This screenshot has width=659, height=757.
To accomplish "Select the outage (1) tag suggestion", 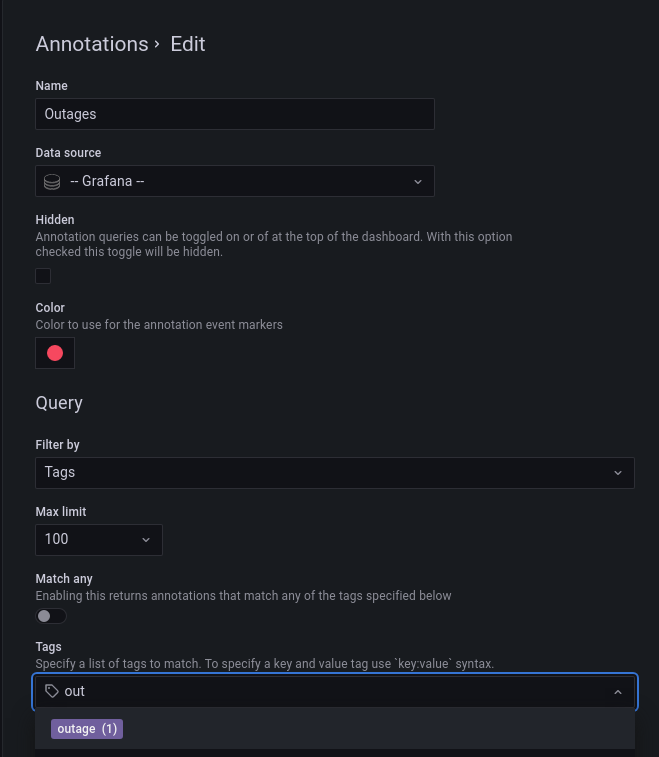I will (87, 729).
